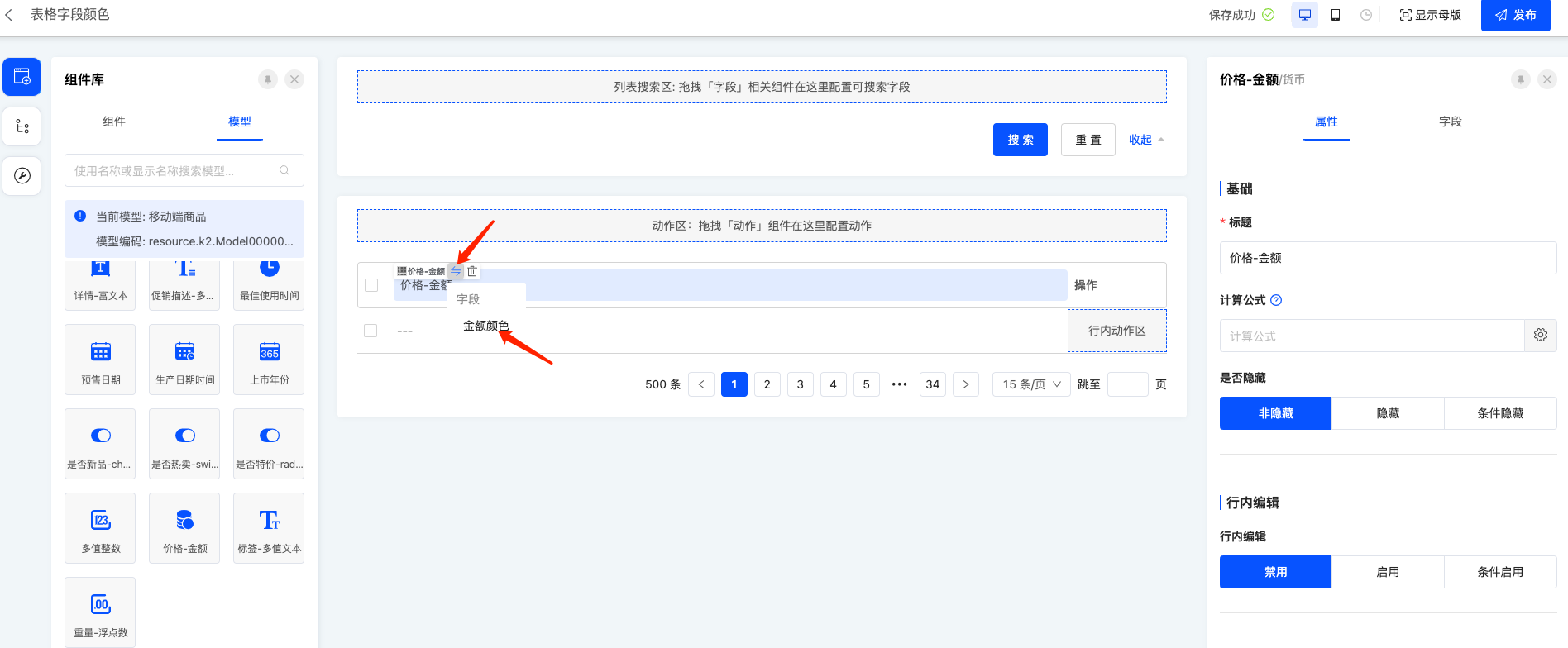This screenshot has height=648, width=1568.
Task: Choose 金额颜色 from the field popup
Action: point(486,326)
